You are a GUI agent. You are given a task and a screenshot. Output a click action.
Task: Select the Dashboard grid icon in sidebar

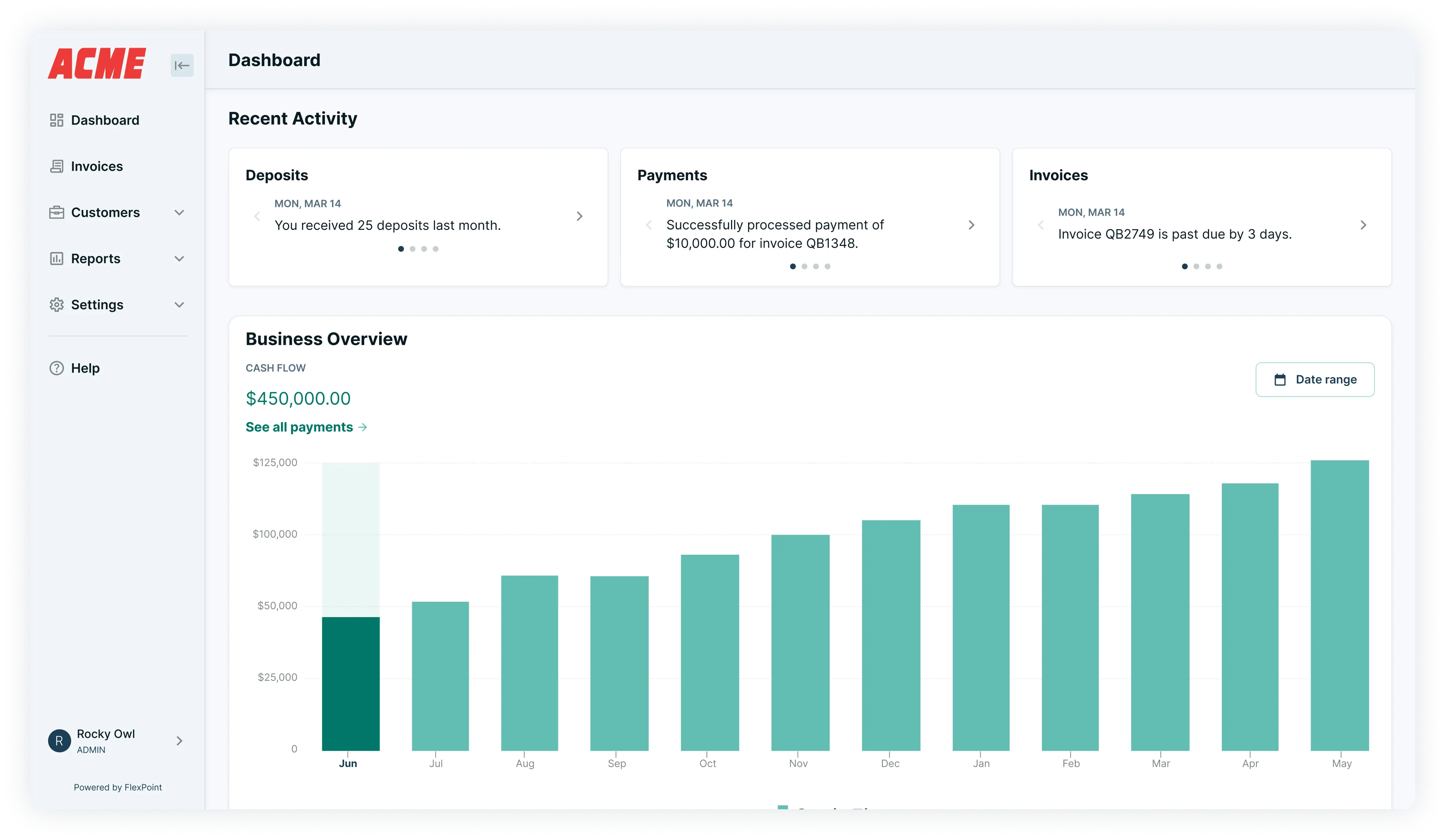[57, 120]
